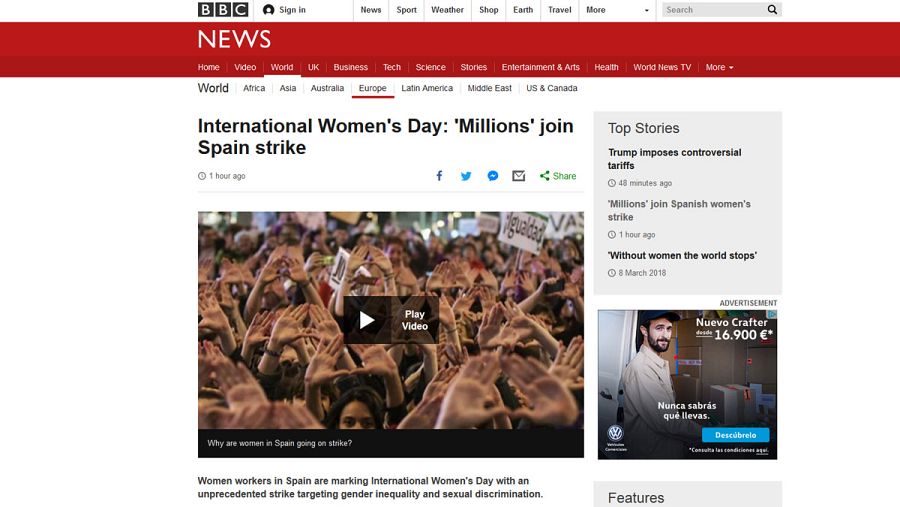Expand the News nav More dropdown

click(719, 67)
